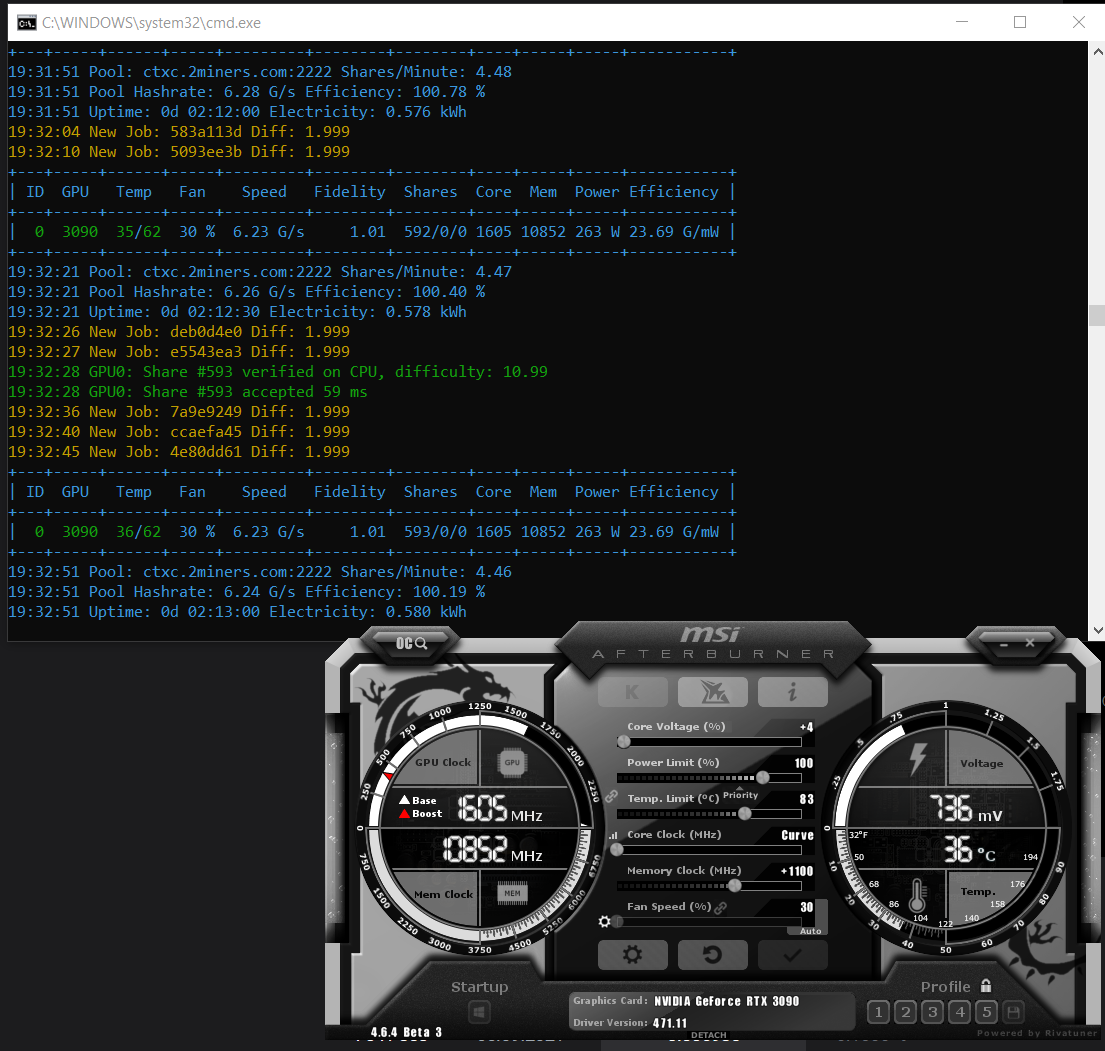Viewport: 1105px width, 1051px height.
Task: Toggle Apply at Windows Startup icon
Action: (x=479, y=1013)
